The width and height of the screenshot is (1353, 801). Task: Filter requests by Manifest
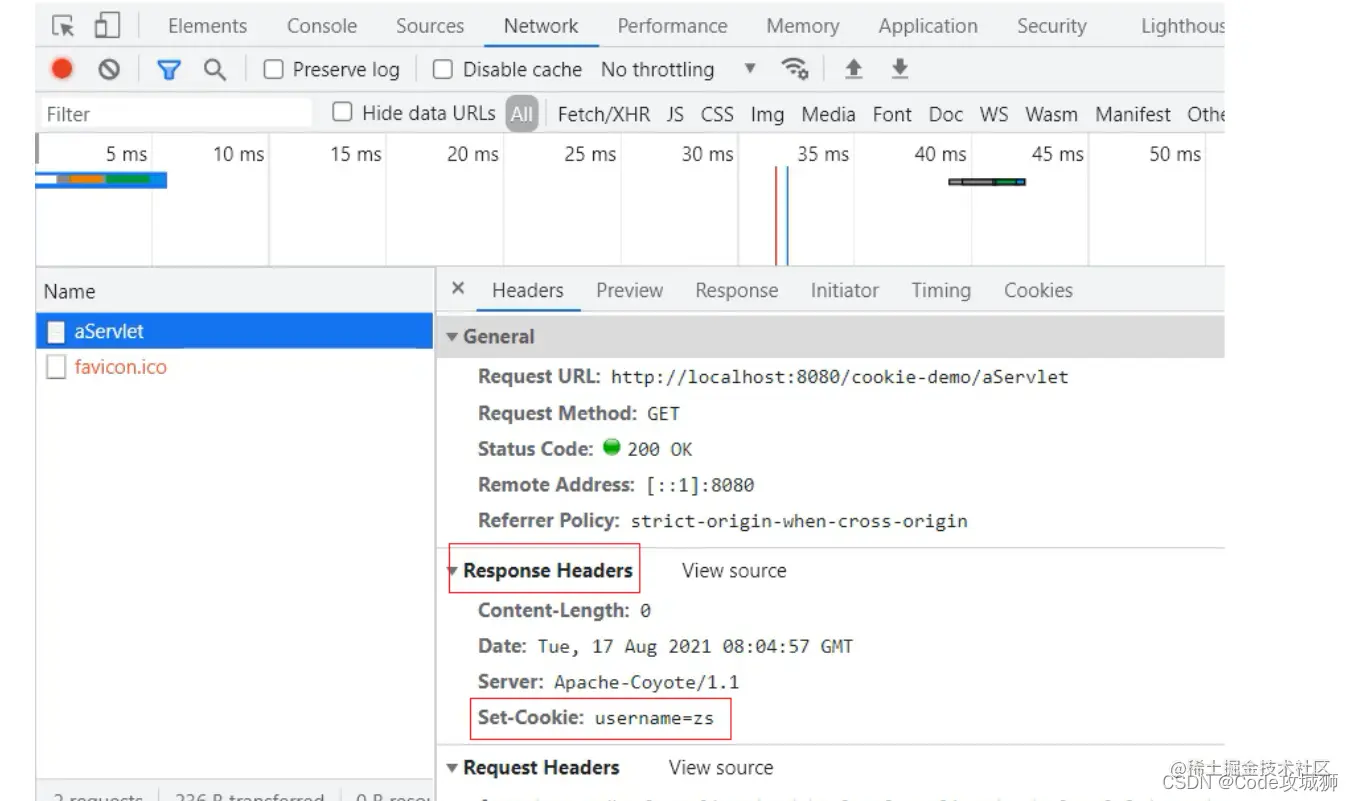click(1132, 114)
